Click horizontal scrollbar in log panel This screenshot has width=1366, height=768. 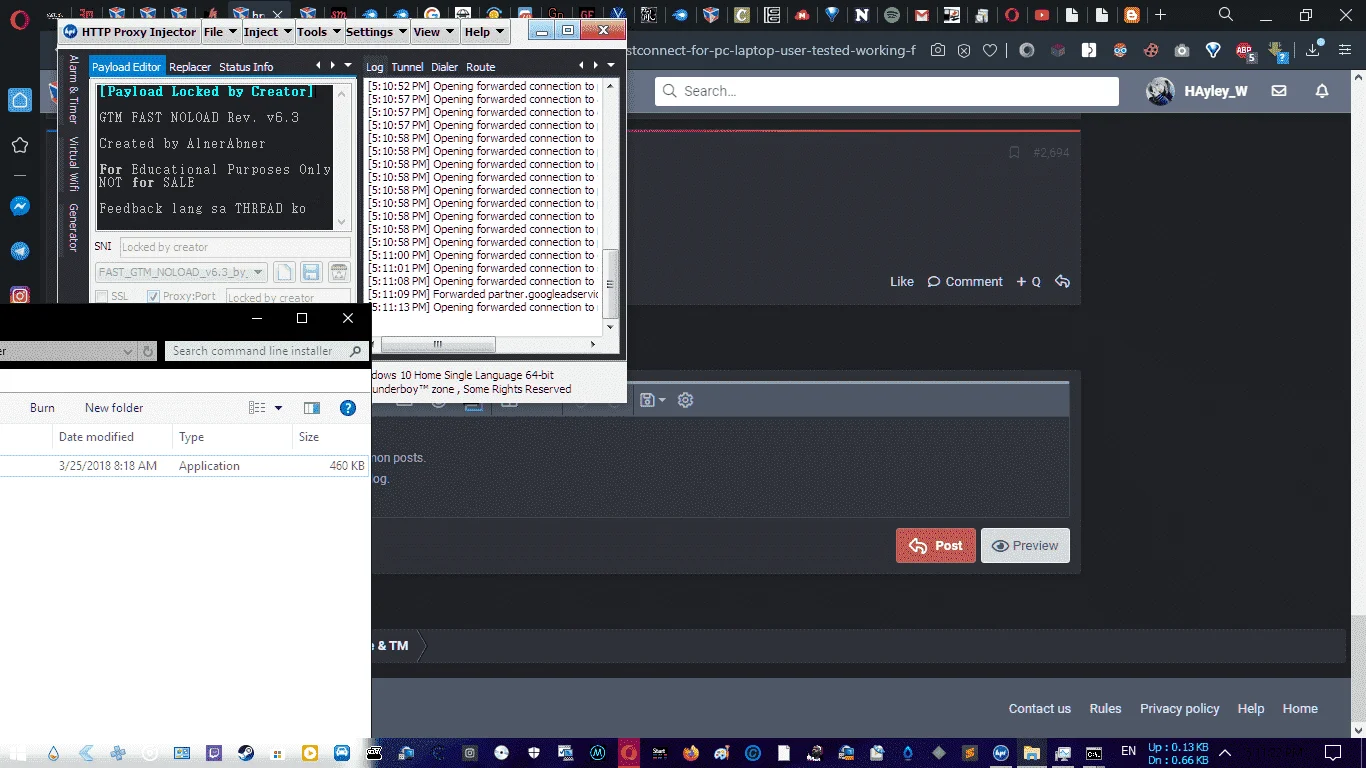tap(438, 344)
